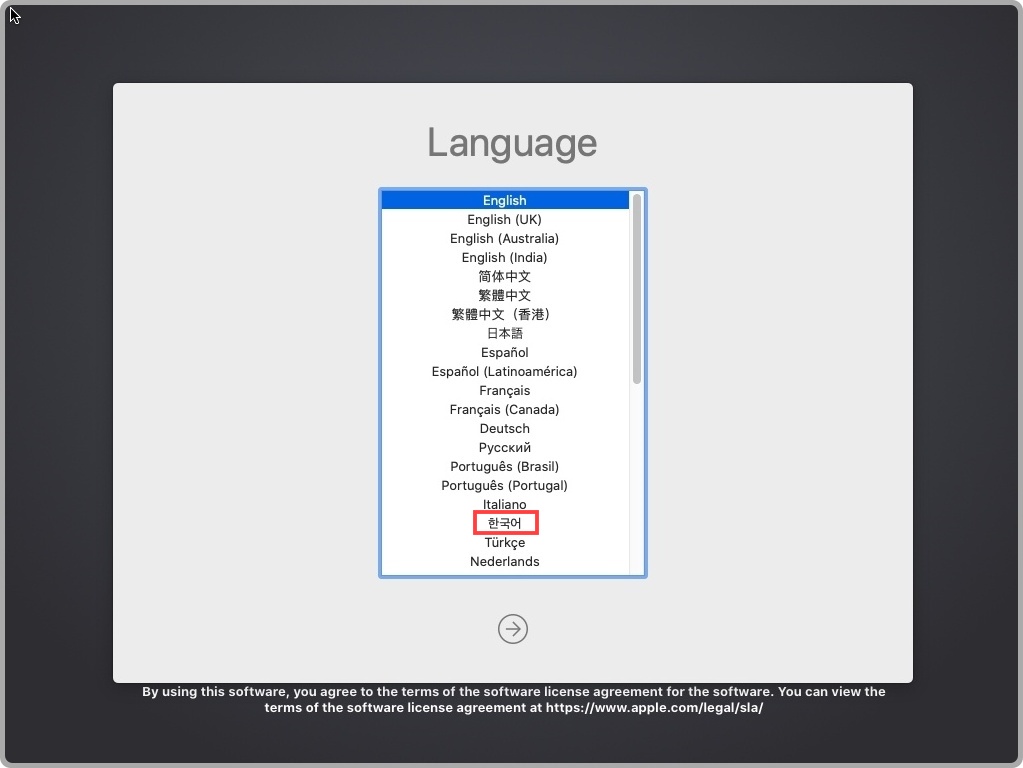
Task: Select 日本語 from the list
Action: pyautogui.click(x=505, y=333)
